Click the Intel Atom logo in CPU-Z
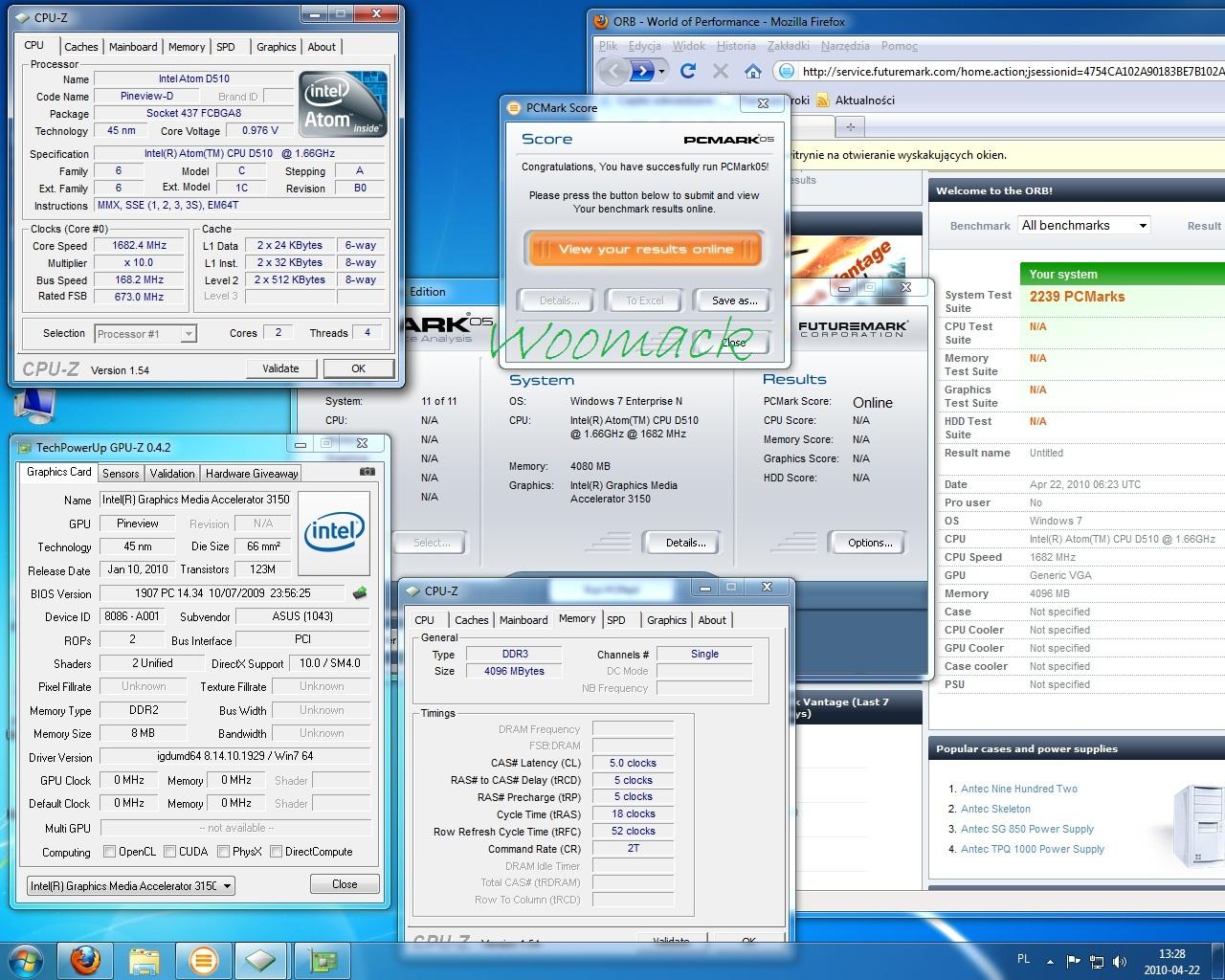This screenshot has height=980, width=1225. point(343,105)
